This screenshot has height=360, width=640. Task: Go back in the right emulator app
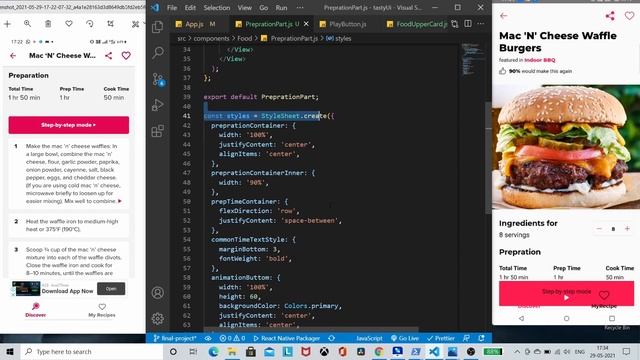pos(503,16)
